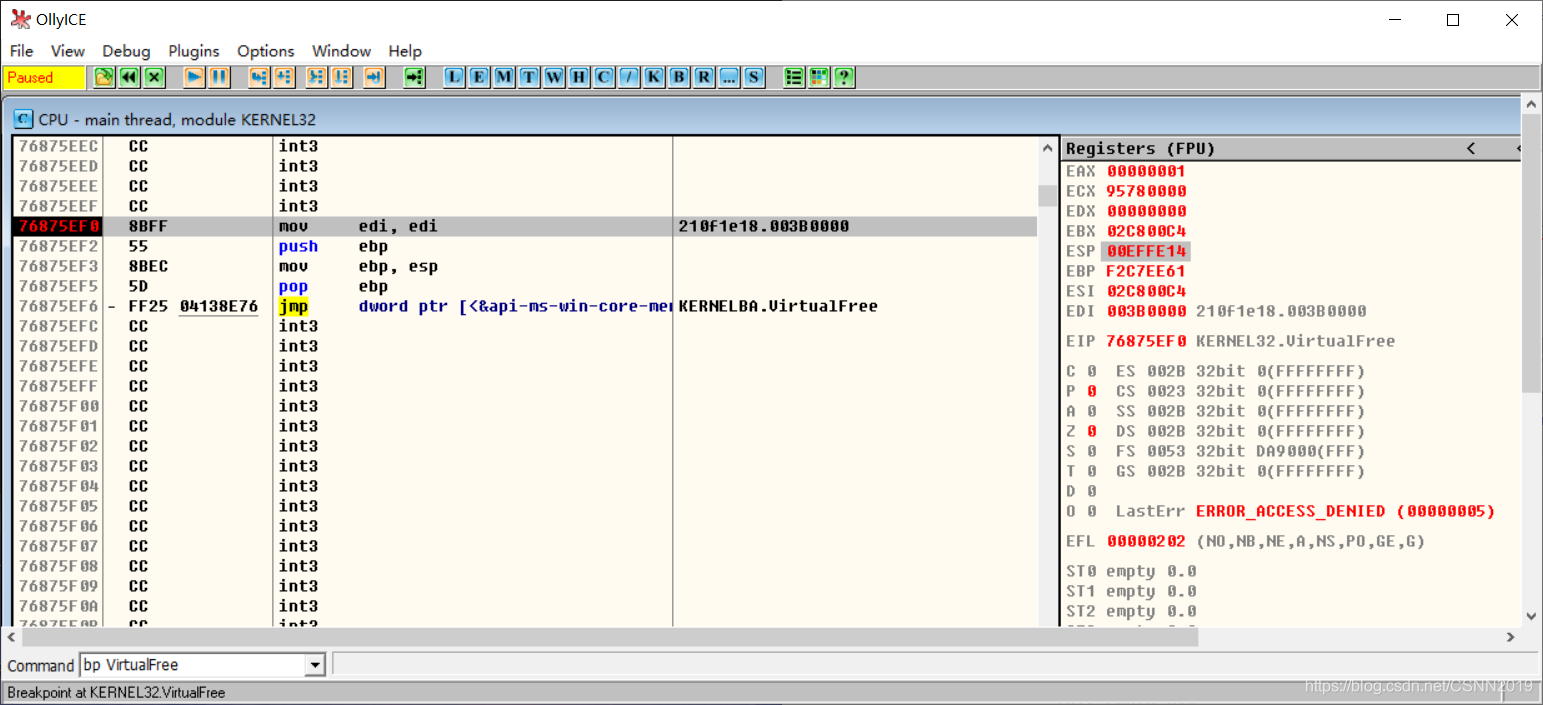
Task: Show Windows list (W button)
Action: point(554,77)
